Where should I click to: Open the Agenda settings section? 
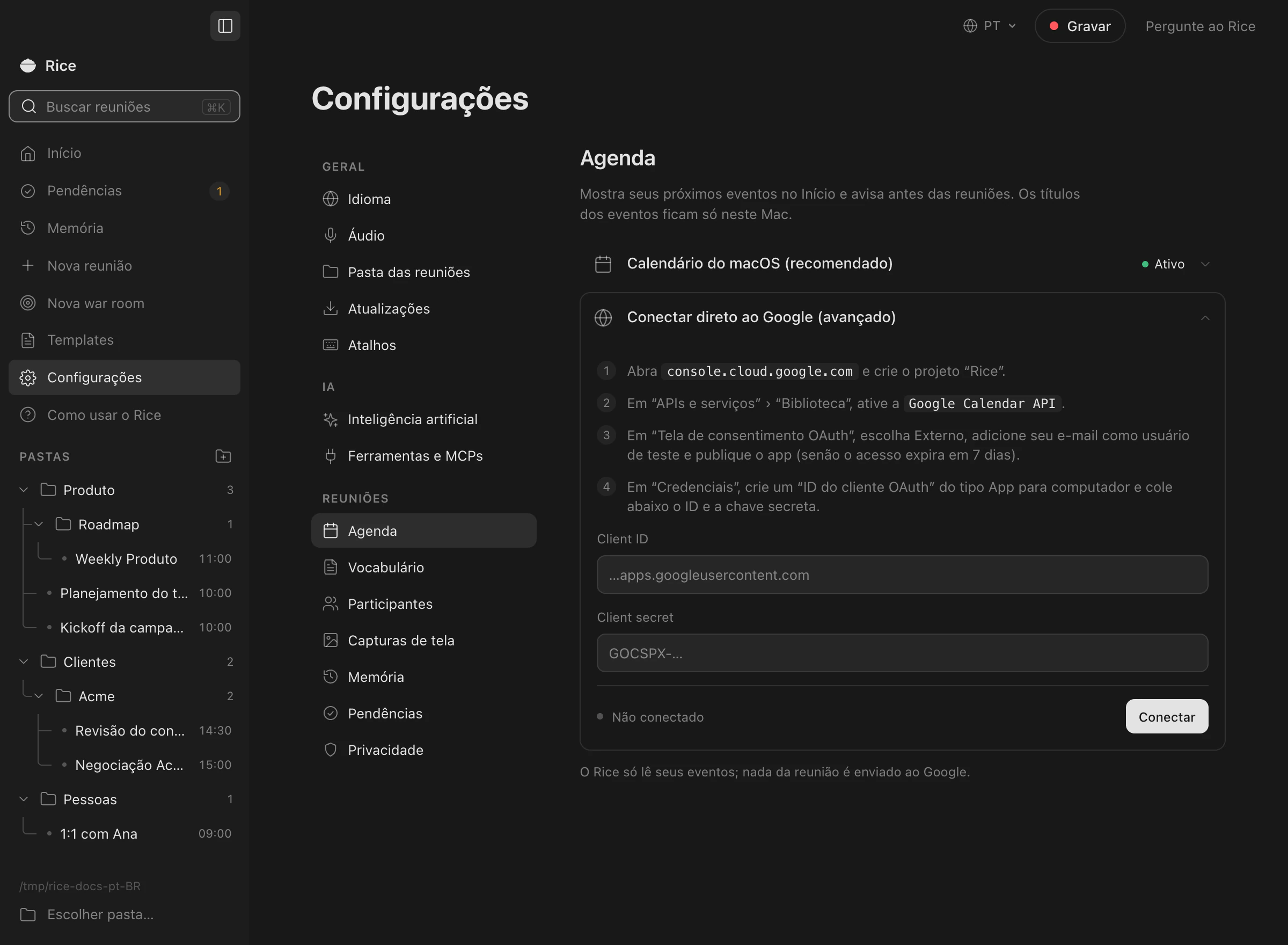(423, 530)
